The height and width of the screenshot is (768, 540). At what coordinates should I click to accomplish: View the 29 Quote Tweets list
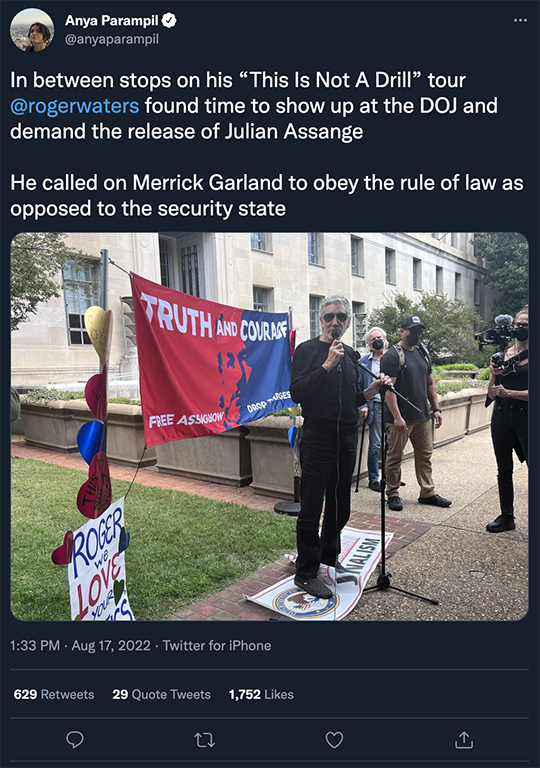point(161,695)
